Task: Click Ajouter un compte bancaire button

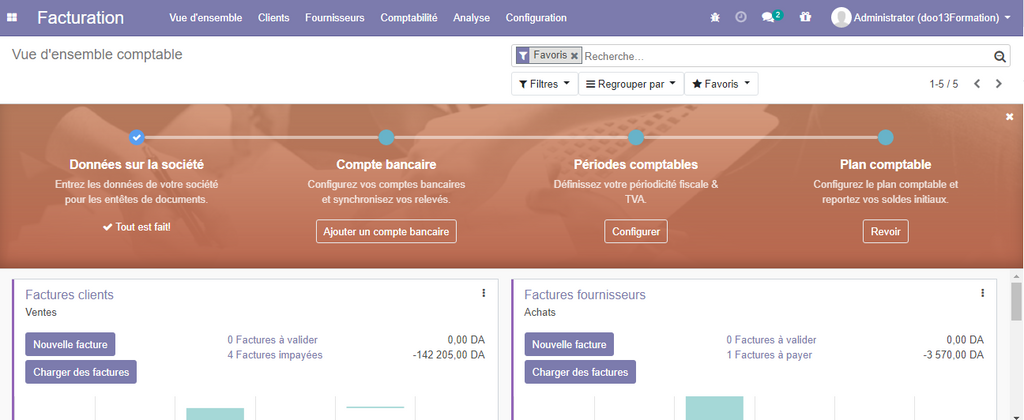Action: click(386, 232)
